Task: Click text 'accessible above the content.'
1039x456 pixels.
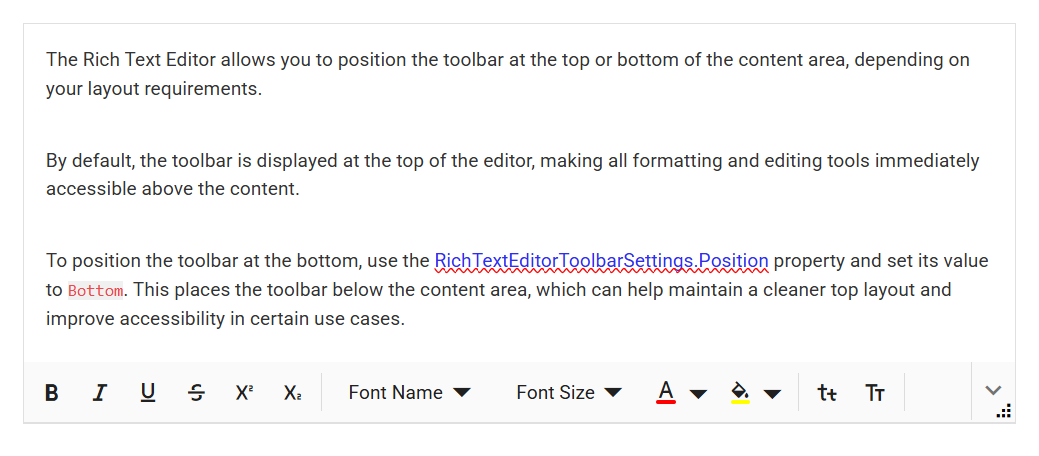Action: coord(173,189)
